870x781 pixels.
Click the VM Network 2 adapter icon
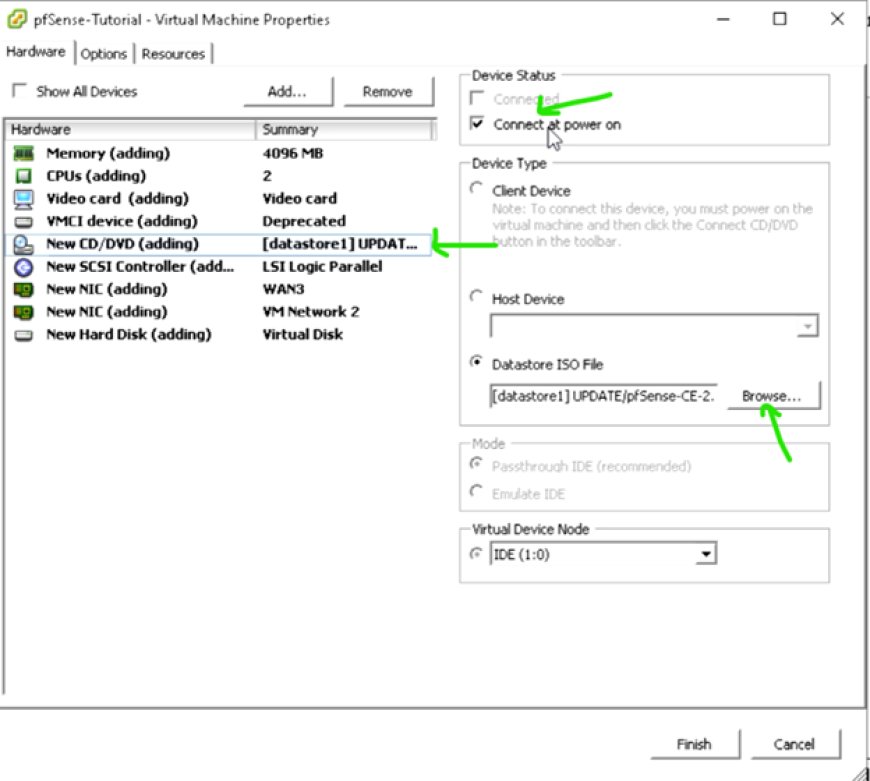tap(23, 312)
